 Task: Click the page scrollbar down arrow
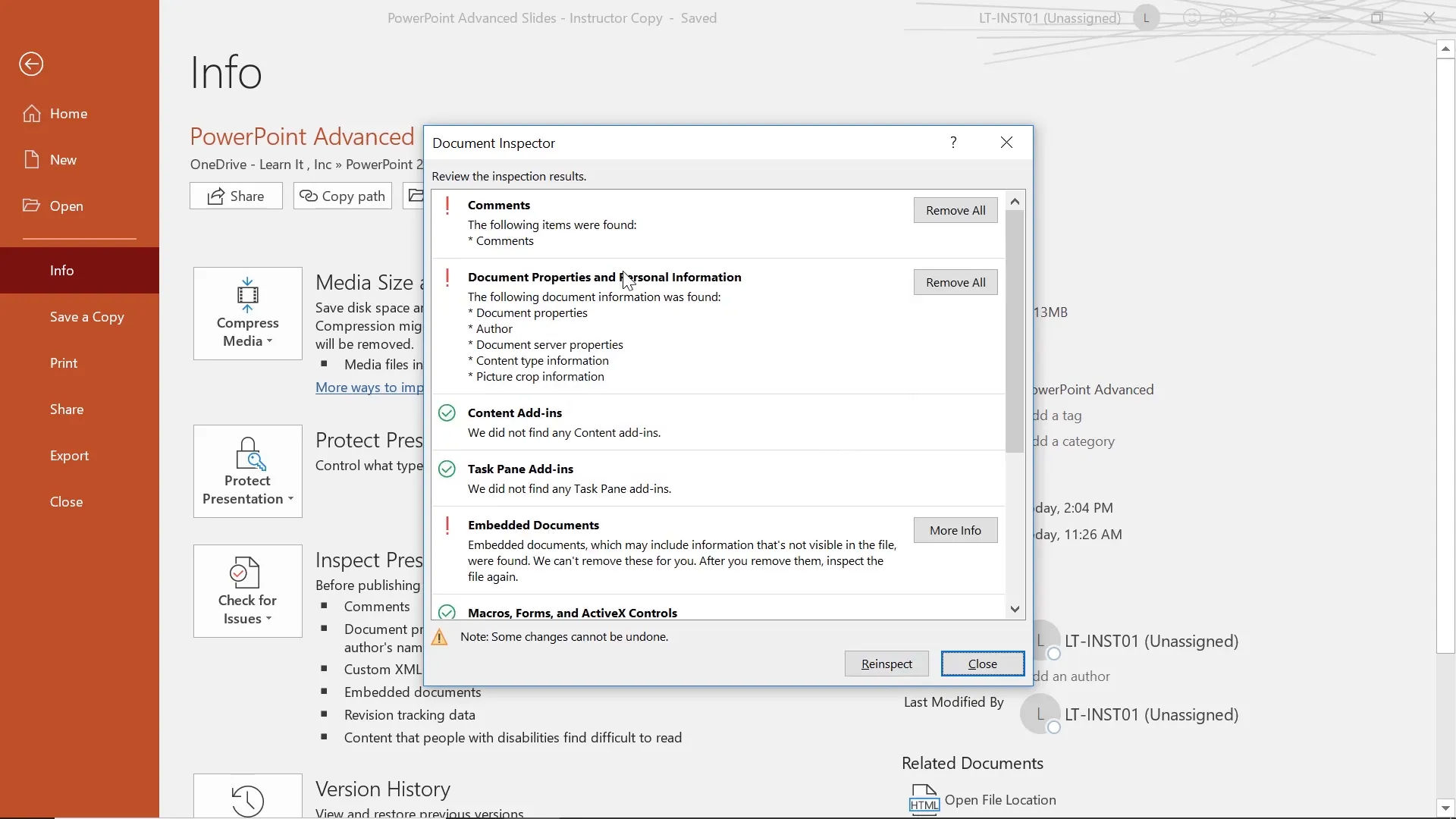(1446, 808)
